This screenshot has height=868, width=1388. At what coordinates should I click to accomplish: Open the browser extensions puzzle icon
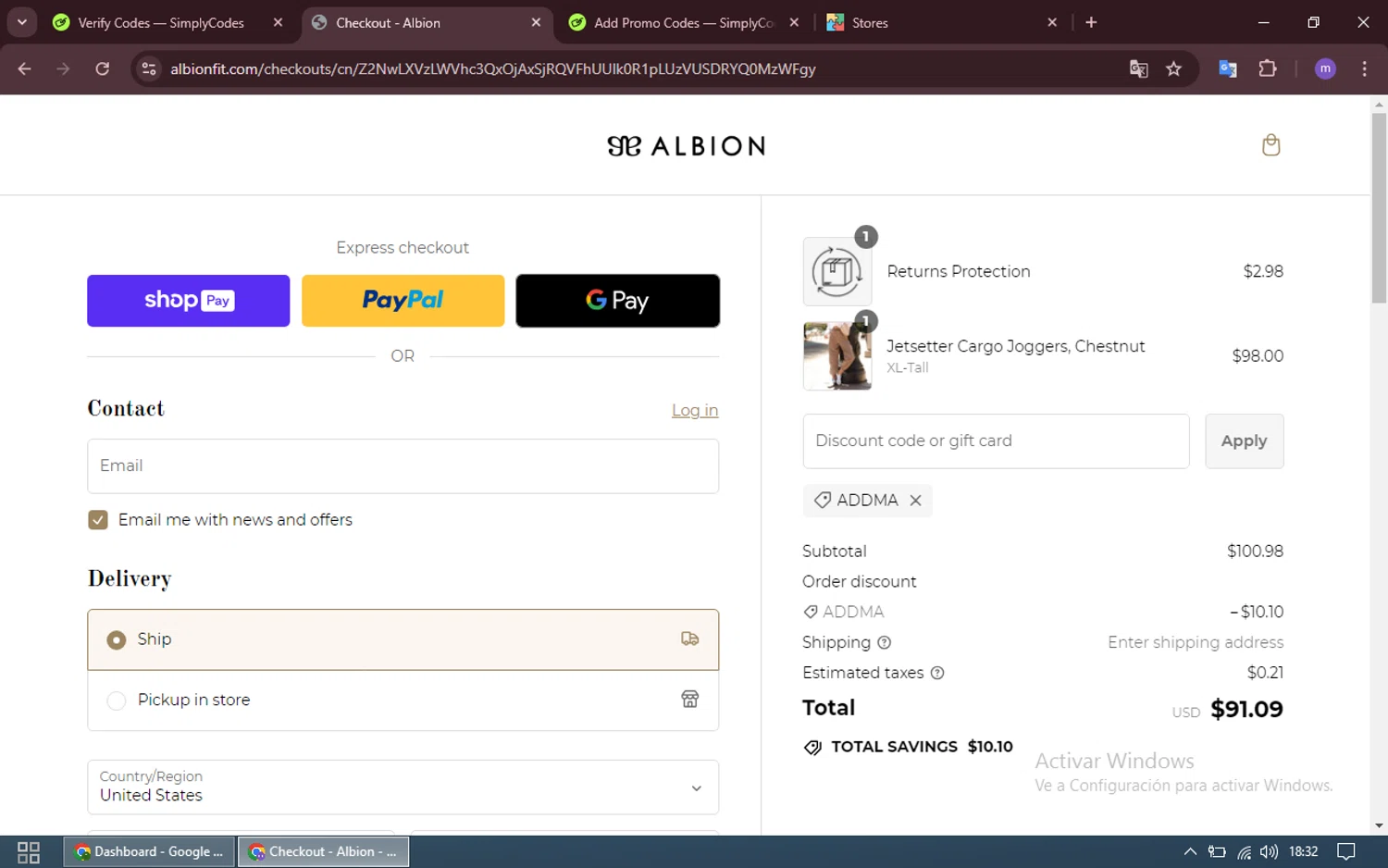pyautogui.click(x=1268, y=68)
